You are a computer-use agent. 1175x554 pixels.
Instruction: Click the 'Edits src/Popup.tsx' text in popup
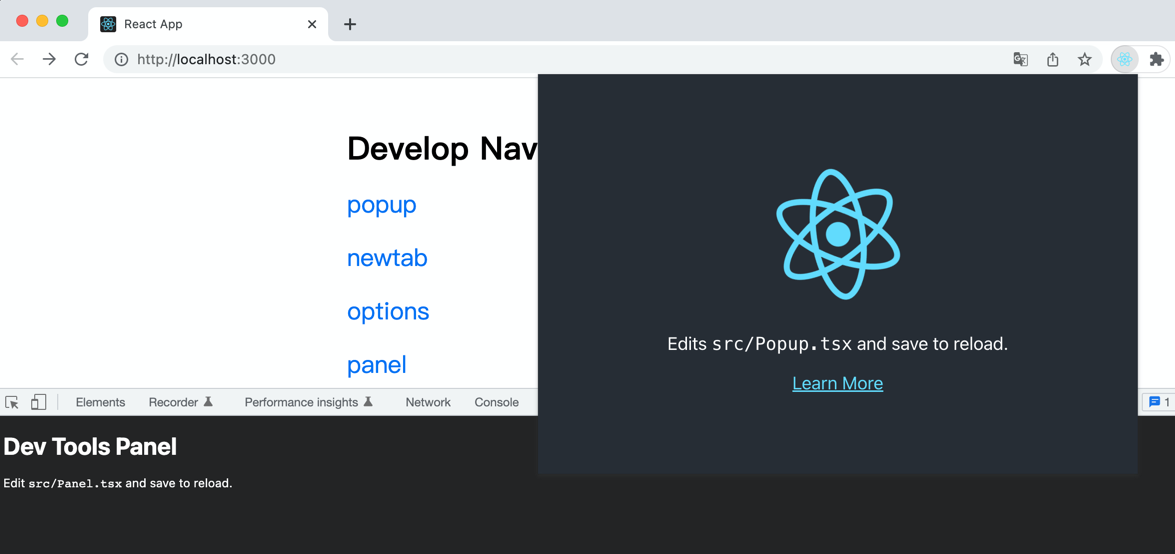(760, 344)
